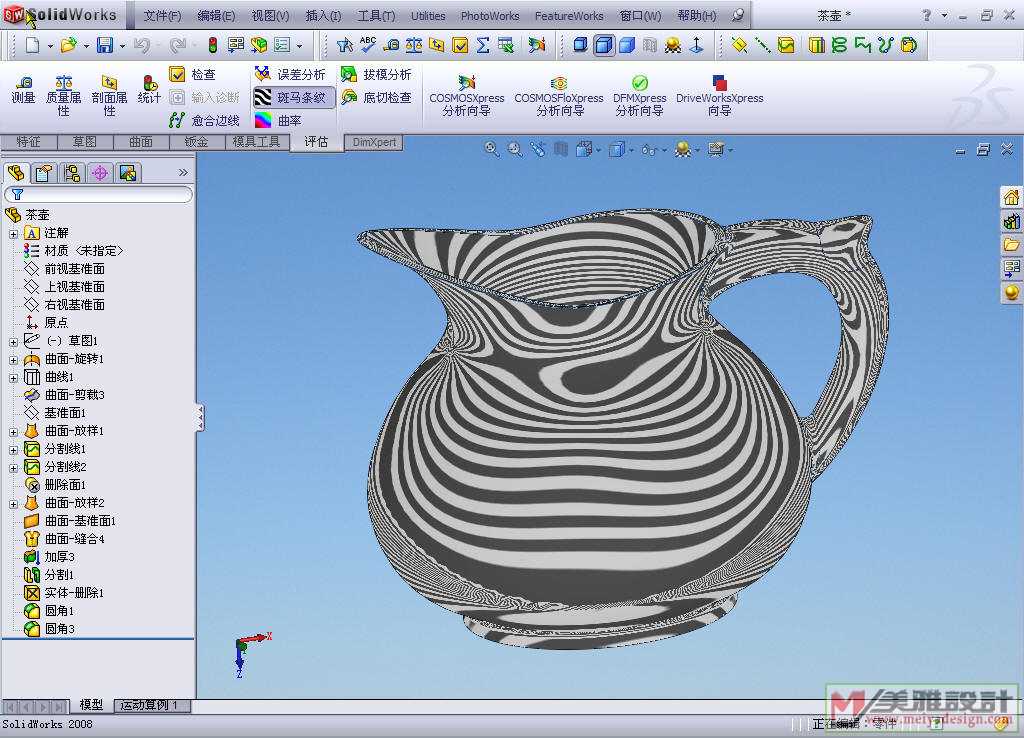This screenshot has width=1024, height=738.
Task: Open the PropertyManager tab icon
Action: point(43,173)
